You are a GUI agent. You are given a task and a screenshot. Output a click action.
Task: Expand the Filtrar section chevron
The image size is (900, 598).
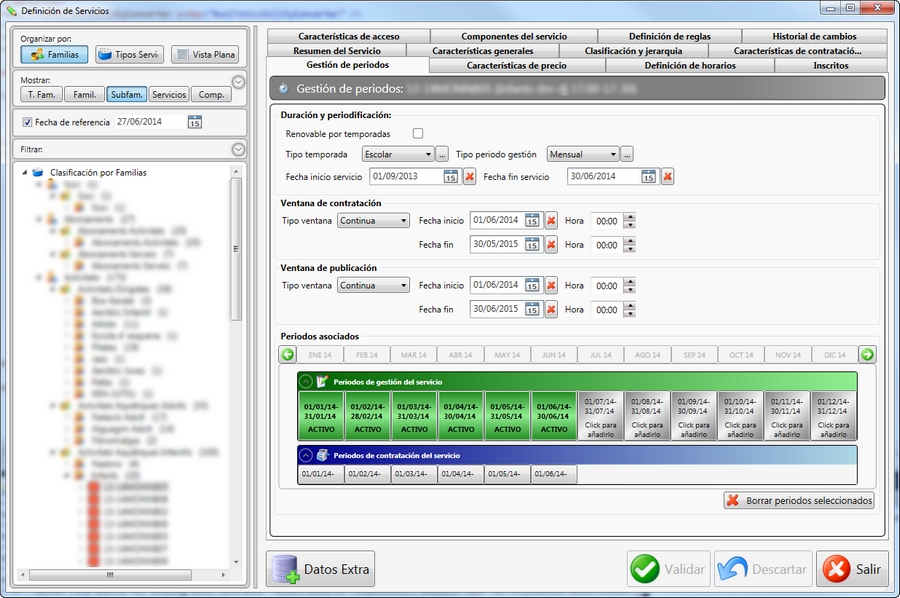pyautogui.click(x=238, y=150)
